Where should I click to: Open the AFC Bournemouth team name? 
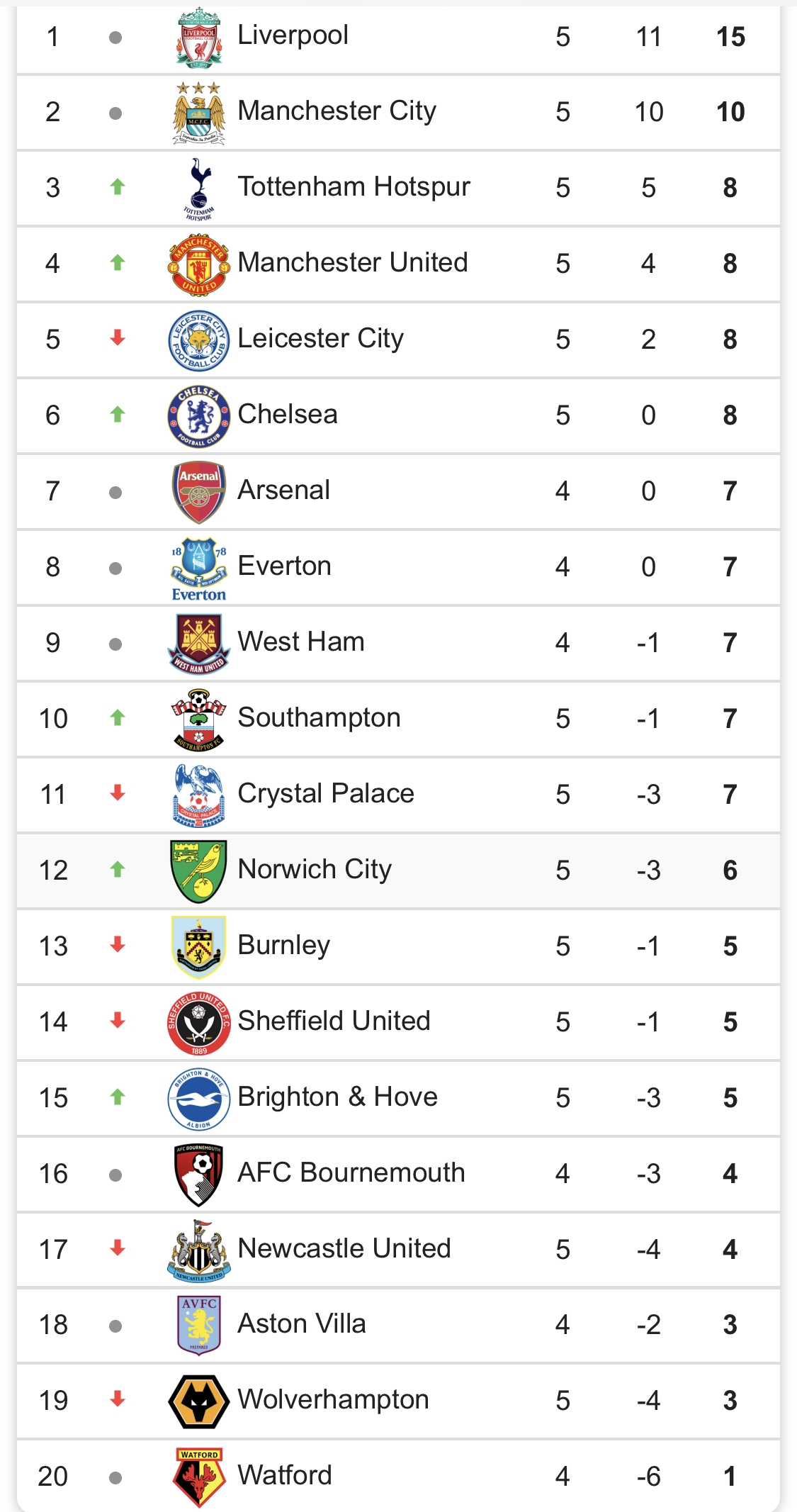tap(351, 1172)
